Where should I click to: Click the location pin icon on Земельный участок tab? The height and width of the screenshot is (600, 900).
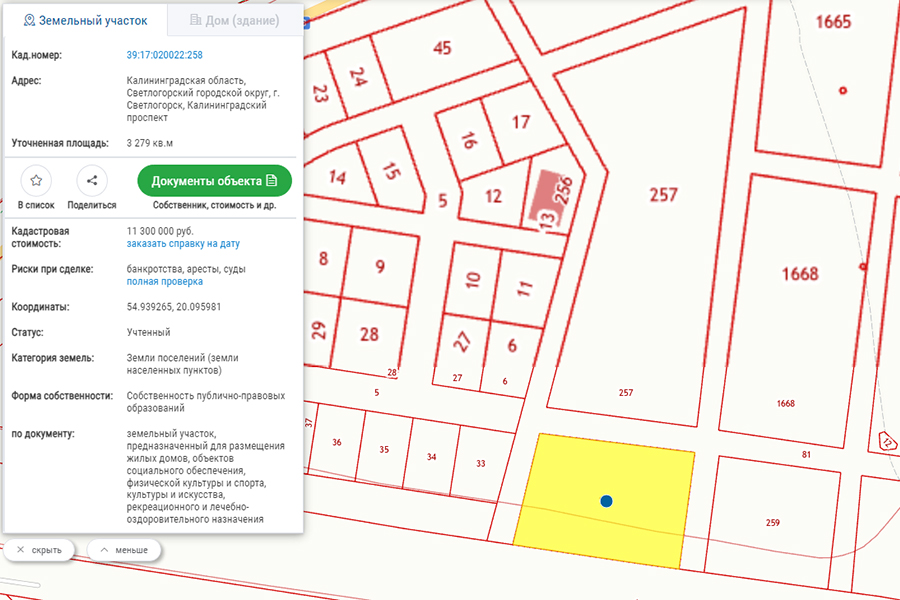pos(30,19)
